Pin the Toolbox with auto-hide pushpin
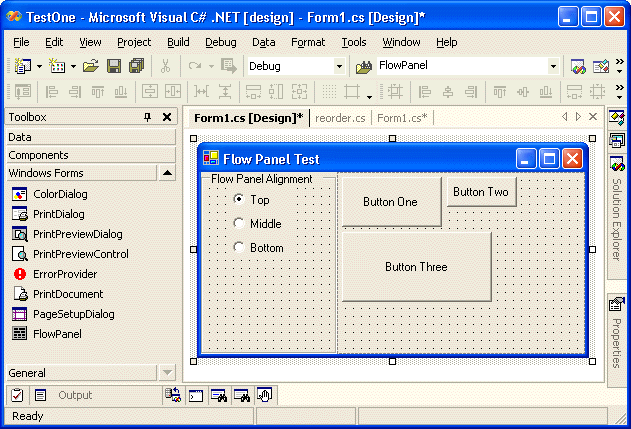This screenshot has width=631, height=429. pyautogui.click(x=148, y=117)
